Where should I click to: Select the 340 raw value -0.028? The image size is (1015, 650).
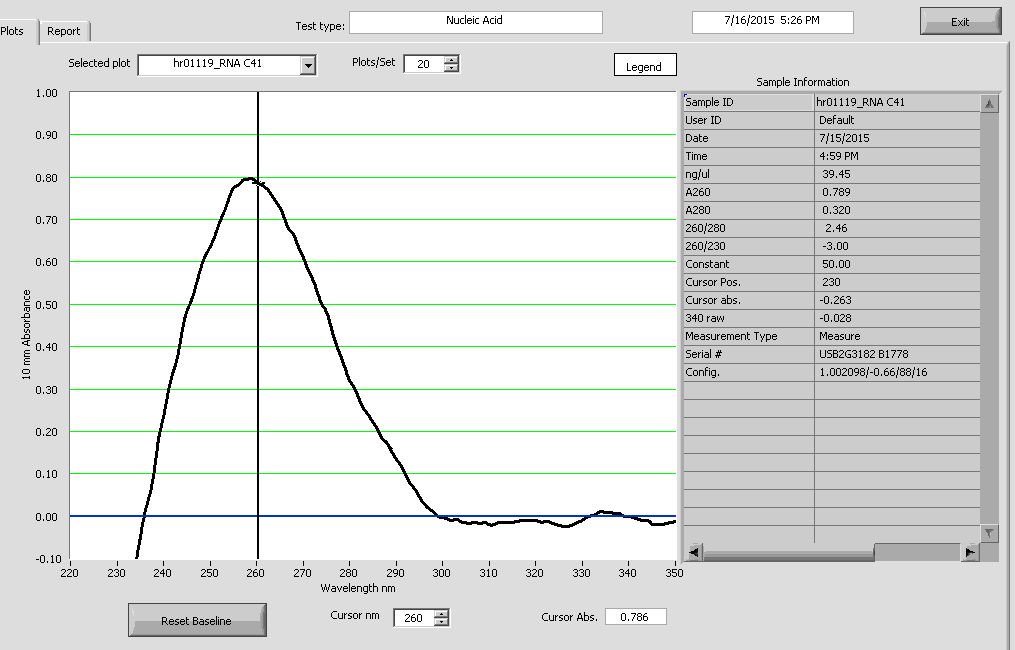897,319
